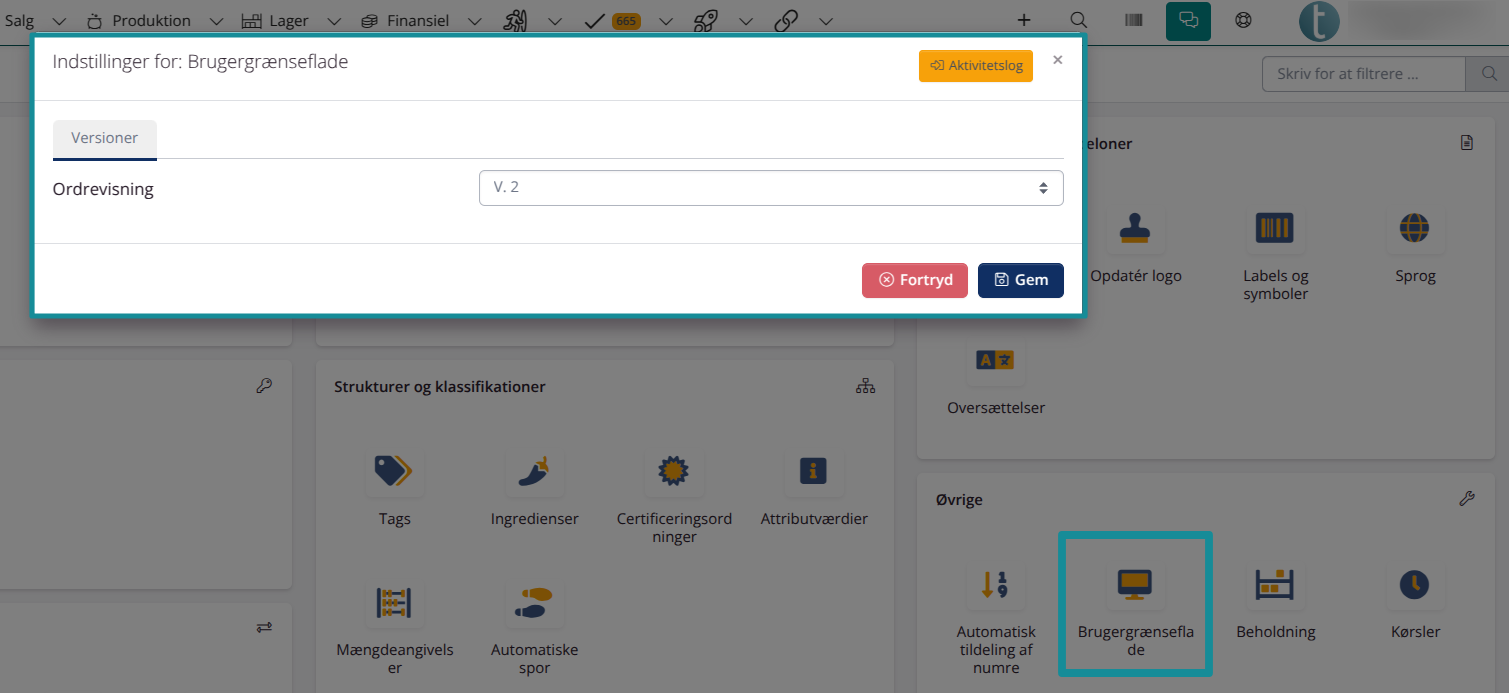Click the Ingredienser chili icon
1509x693 pixels.
point(534,472)
